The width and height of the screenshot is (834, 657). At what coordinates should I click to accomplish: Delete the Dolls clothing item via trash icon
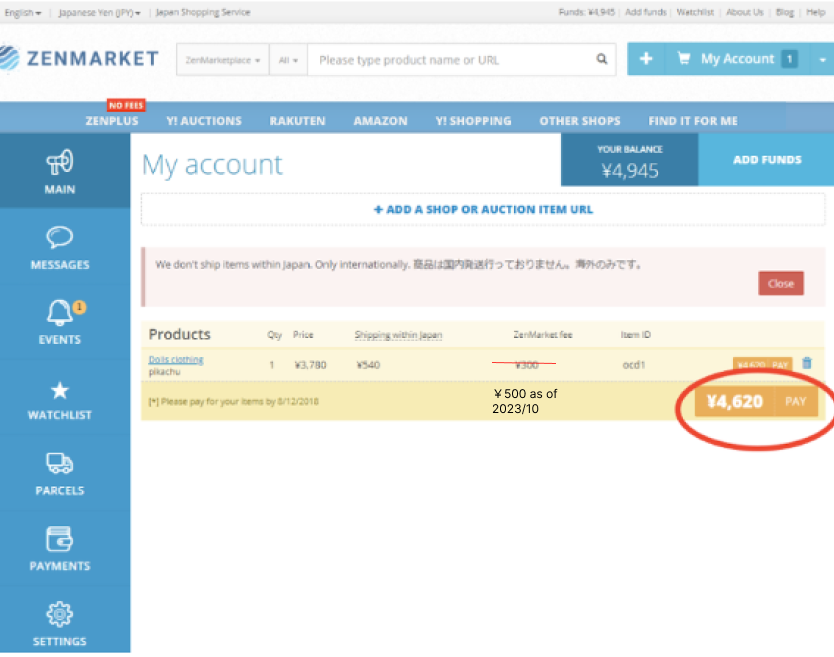[x=807, y=363]
